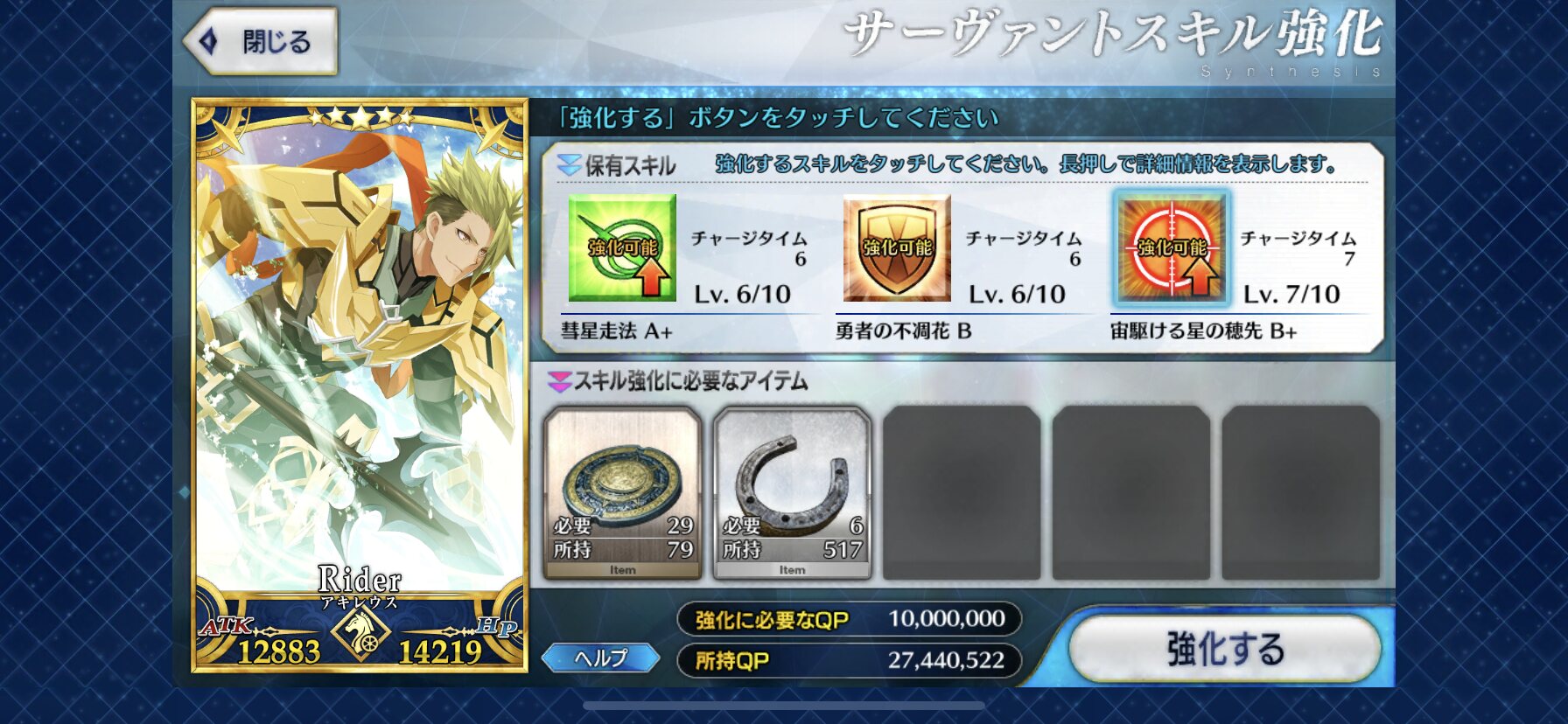This screenshot has height=724, width=1568.
Task: Select the 彗星走法 A+ skill icon
Action: 622,248
